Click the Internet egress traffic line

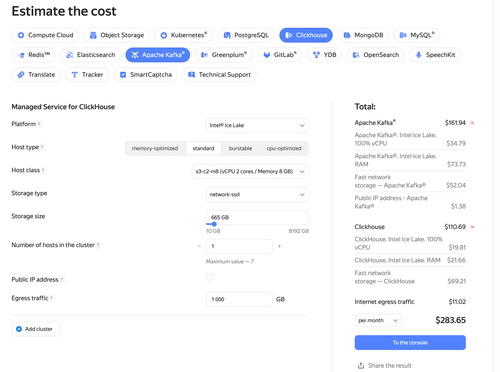410,302
